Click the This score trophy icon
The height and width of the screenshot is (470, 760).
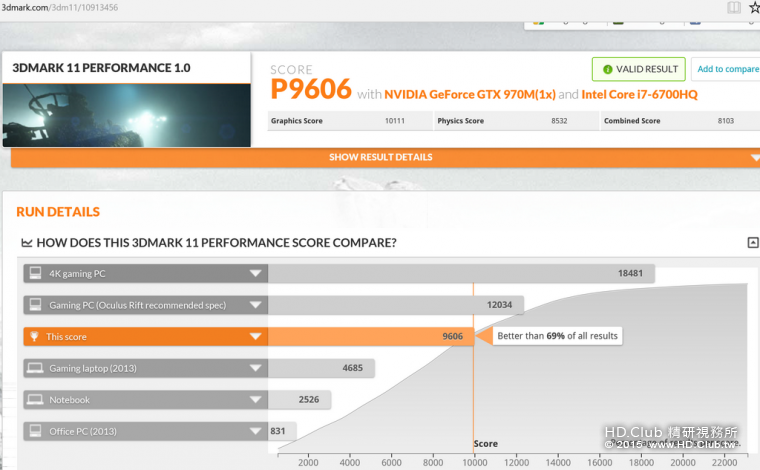34,336
